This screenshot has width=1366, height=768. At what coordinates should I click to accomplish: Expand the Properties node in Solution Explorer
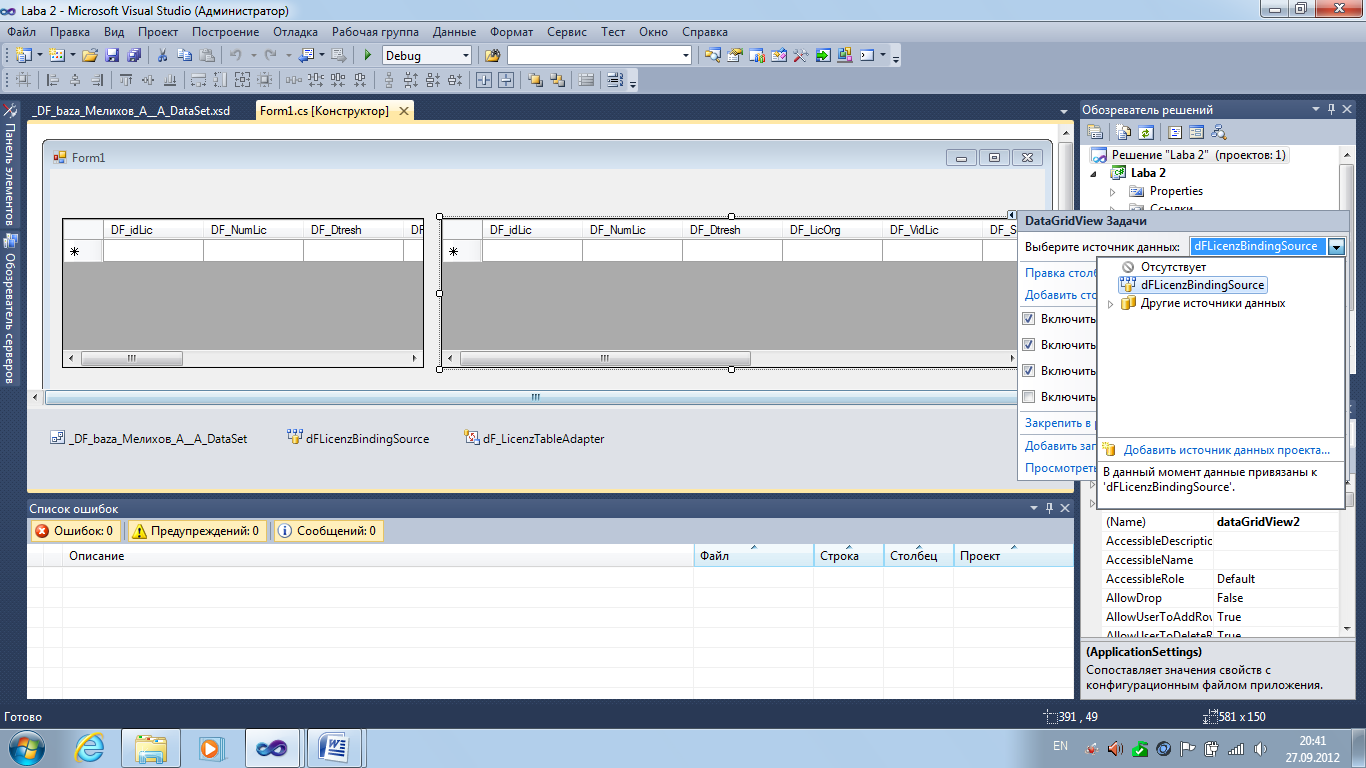coord(1112,191)
